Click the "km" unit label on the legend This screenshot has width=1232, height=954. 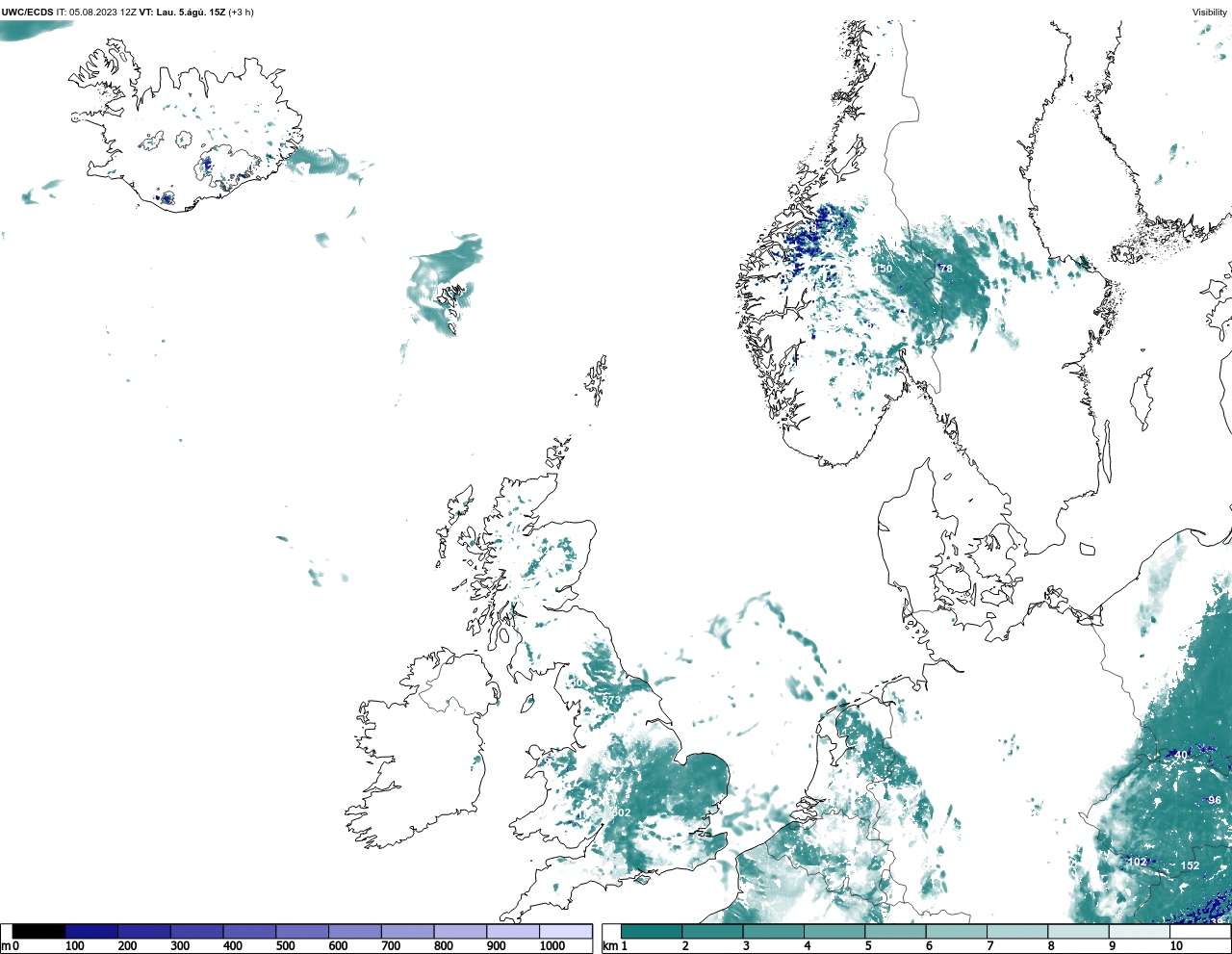pos(610,946)
